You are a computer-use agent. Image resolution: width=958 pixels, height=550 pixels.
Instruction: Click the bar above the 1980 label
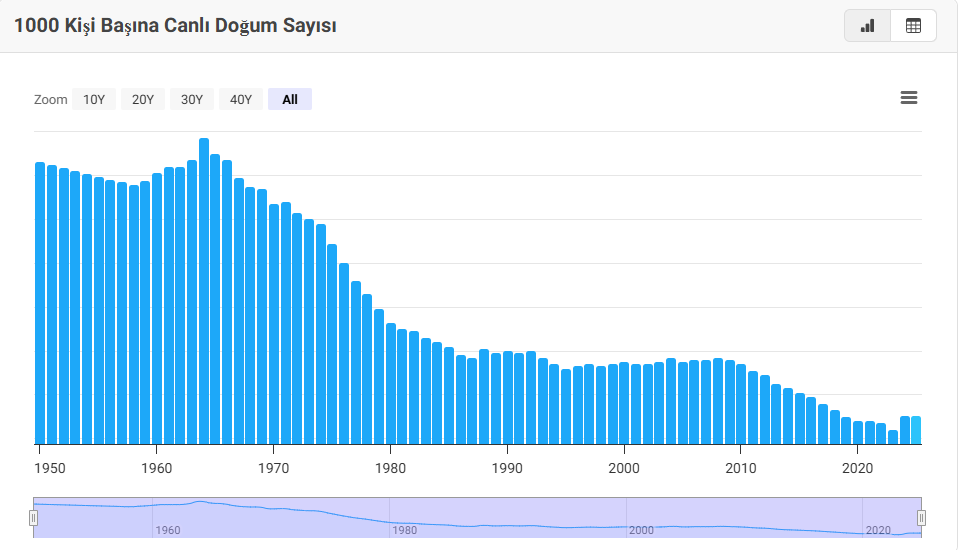tap(391, 383)
